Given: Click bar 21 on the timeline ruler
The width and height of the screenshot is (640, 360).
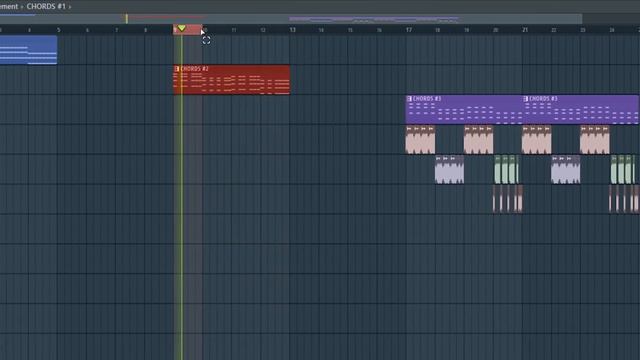Looking at the screenshot, I should (525, 30).
